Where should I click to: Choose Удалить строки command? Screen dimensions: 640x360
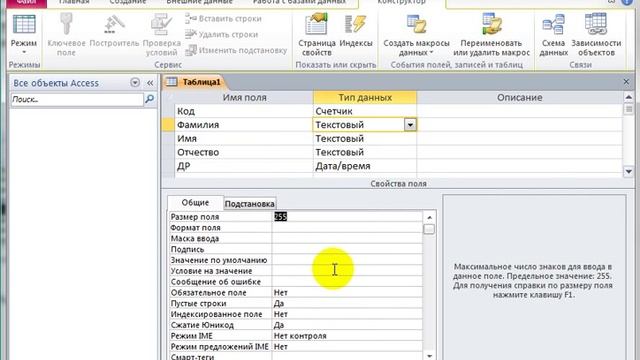pos(222,35)
